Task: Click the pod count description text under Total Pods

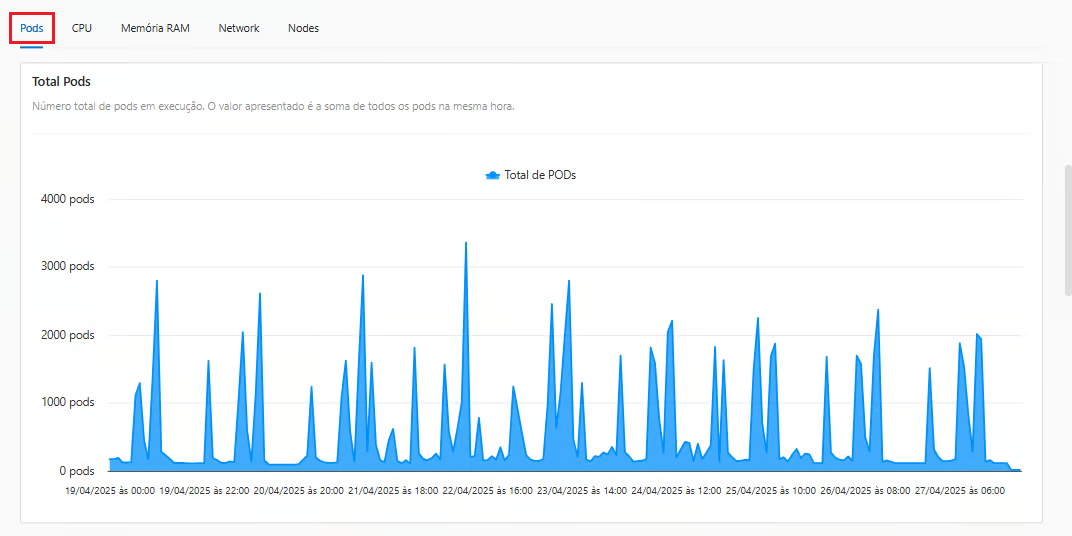Action: coord(273,106)
